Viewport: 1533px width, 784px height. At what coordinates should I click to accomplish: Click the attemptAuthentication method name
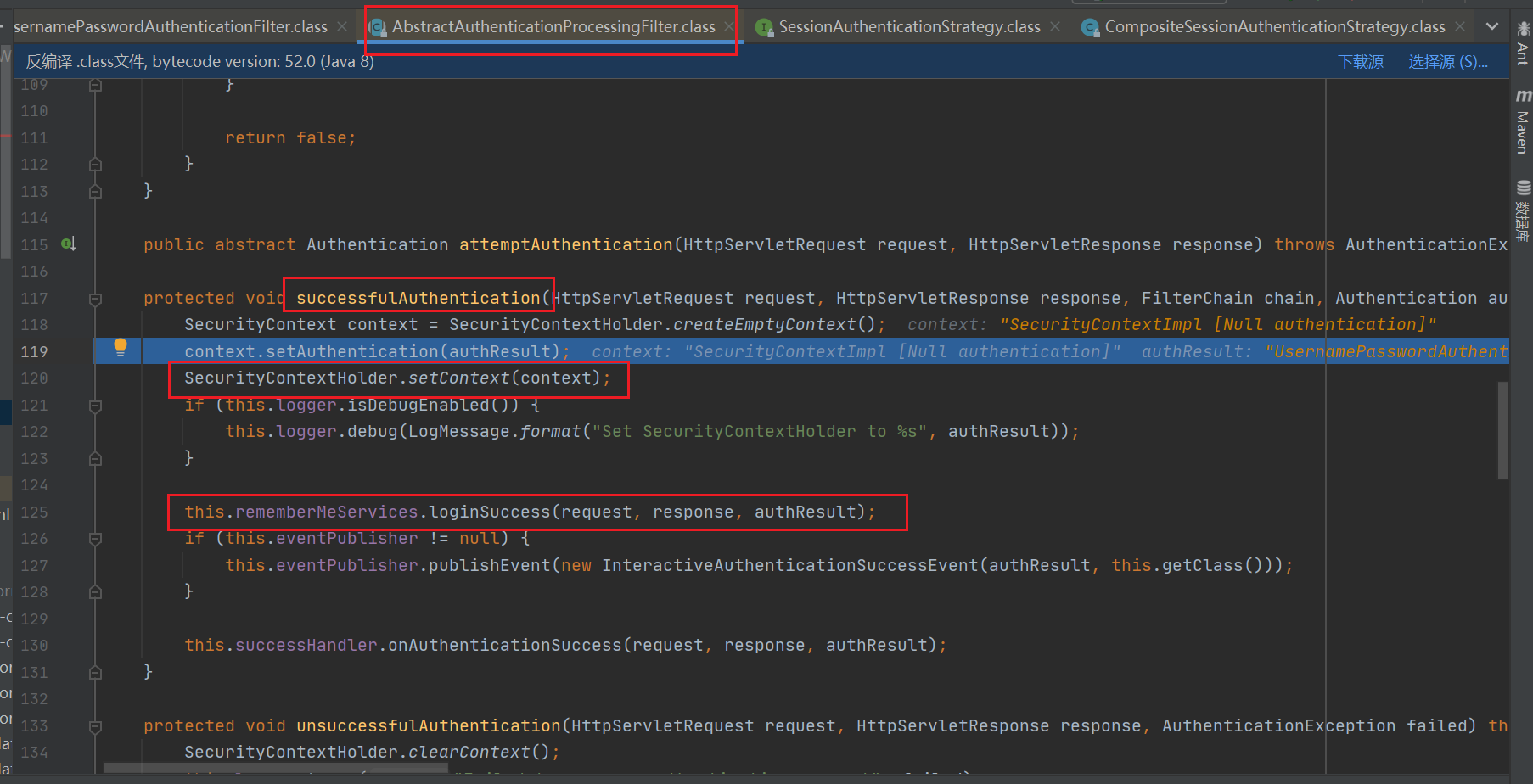coord(566,244)
